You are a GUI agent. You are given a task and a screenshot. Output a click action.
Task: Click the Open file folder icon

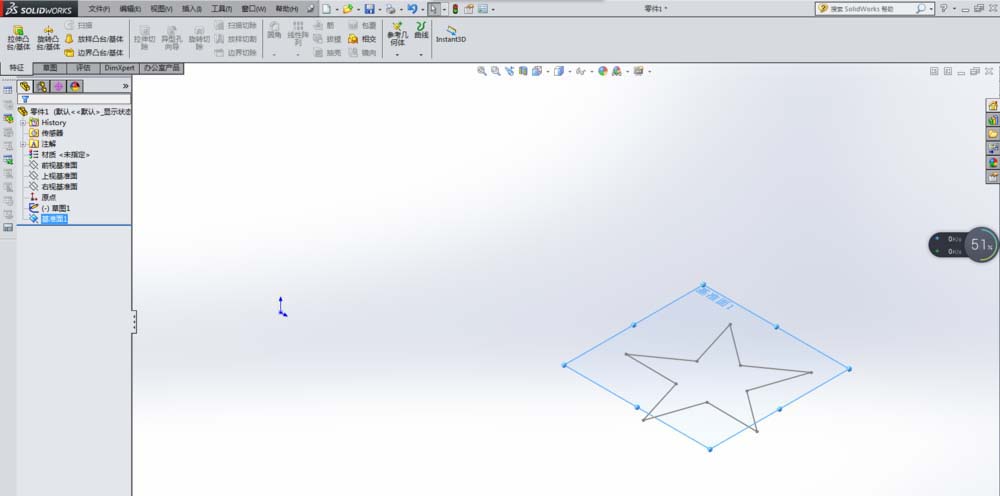coord(347,9)
